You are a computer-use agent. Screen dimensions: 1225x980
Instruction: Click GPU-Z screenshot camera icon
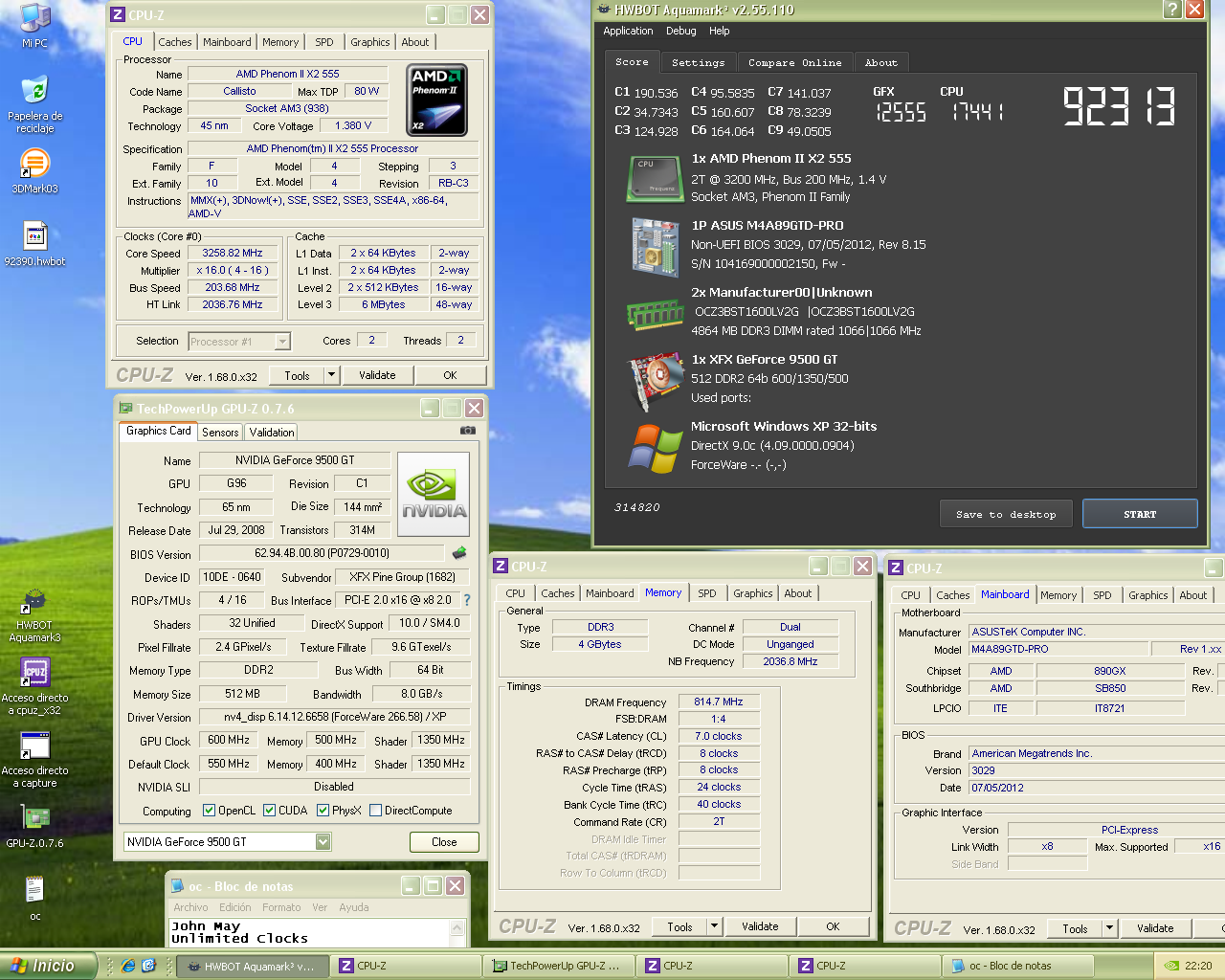coord(468,431)
